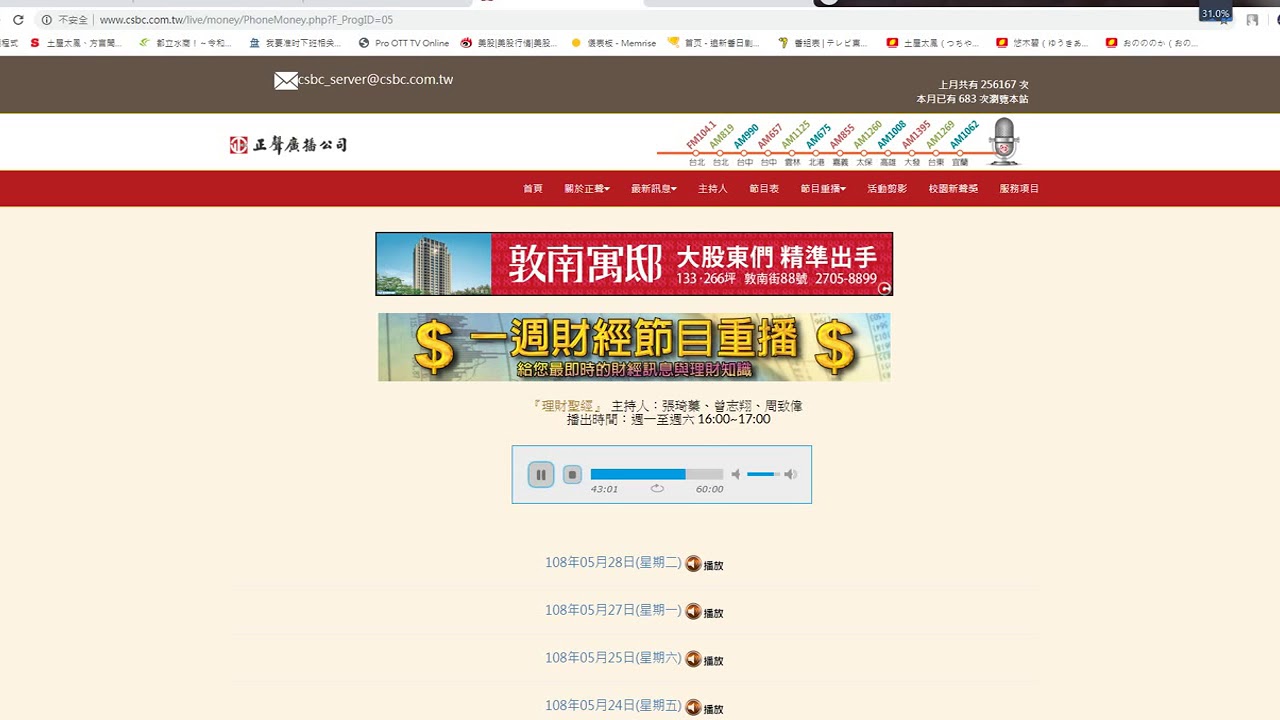Screen dimensions: 1280x720
Task: Play the 108年05月27日 episode via speaker icon
Action: point(693,612)
